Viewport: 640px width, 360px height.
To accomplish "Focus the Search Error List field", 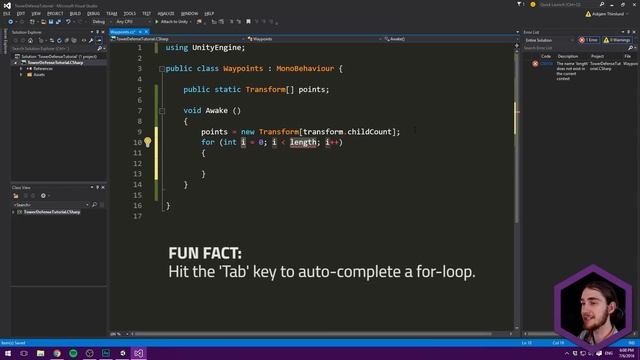I will 576,48.
